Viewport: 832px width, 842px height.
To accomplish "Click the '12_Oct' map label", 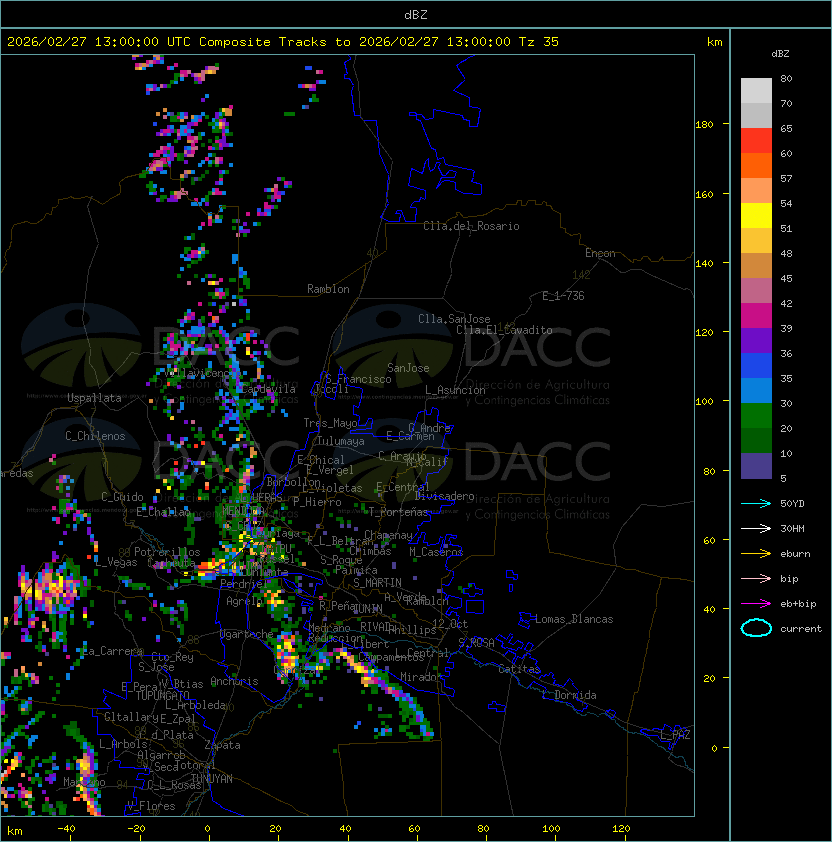I will tap(450, 624).
